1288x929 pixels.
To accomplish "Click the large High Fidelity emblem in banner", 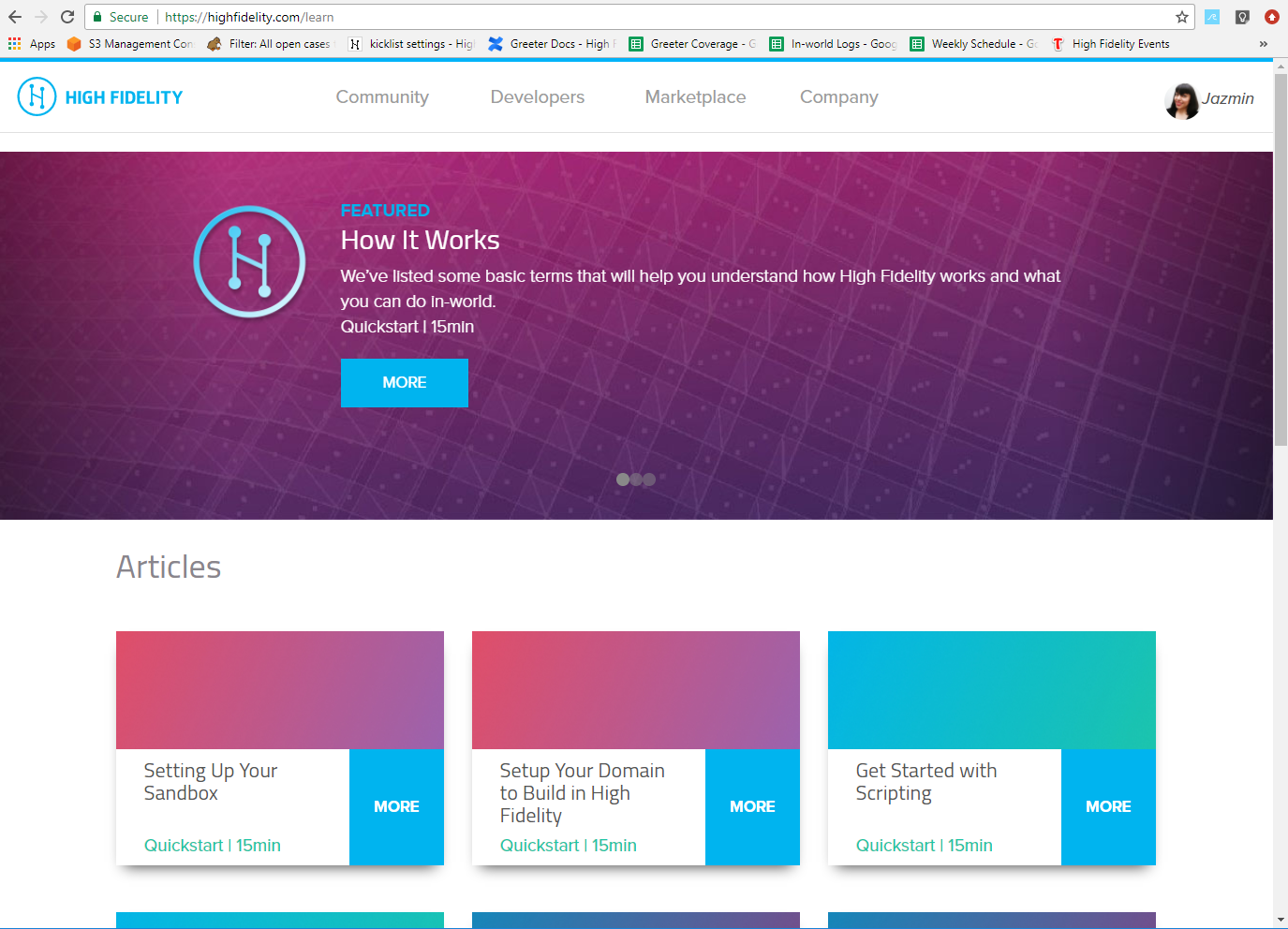I will 249,261.
